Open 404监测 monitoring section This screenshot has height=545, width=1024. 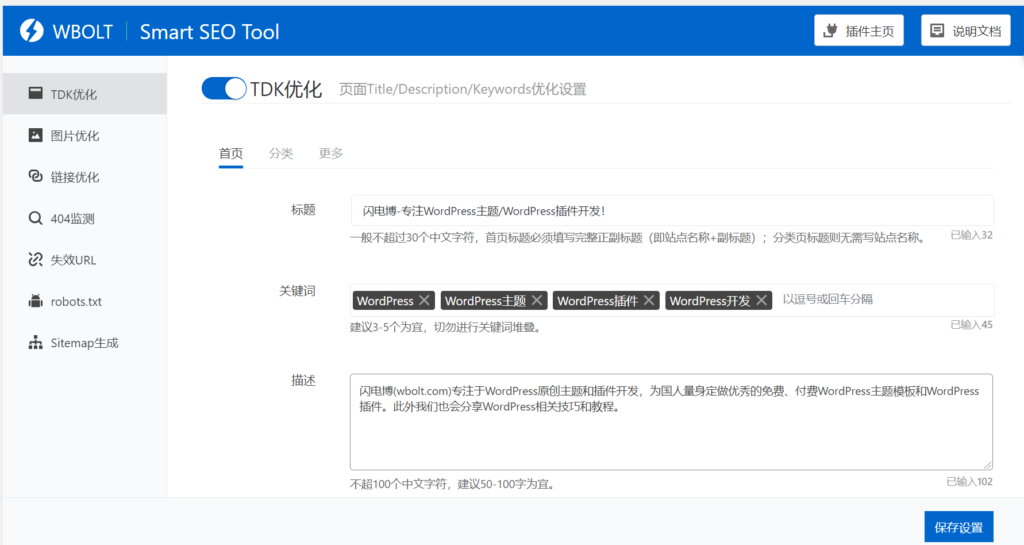tap(72, 219)
